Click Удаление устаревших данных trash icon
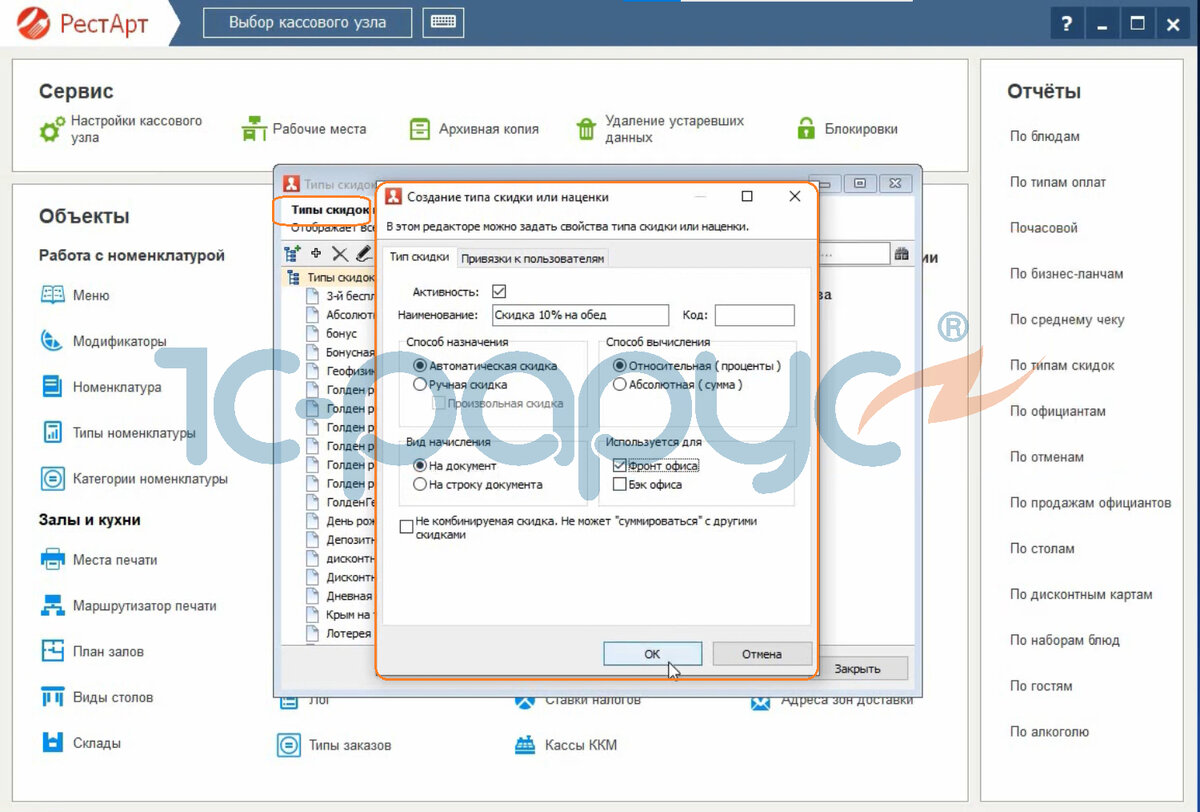1200x812 pixels. pos(586,129)
